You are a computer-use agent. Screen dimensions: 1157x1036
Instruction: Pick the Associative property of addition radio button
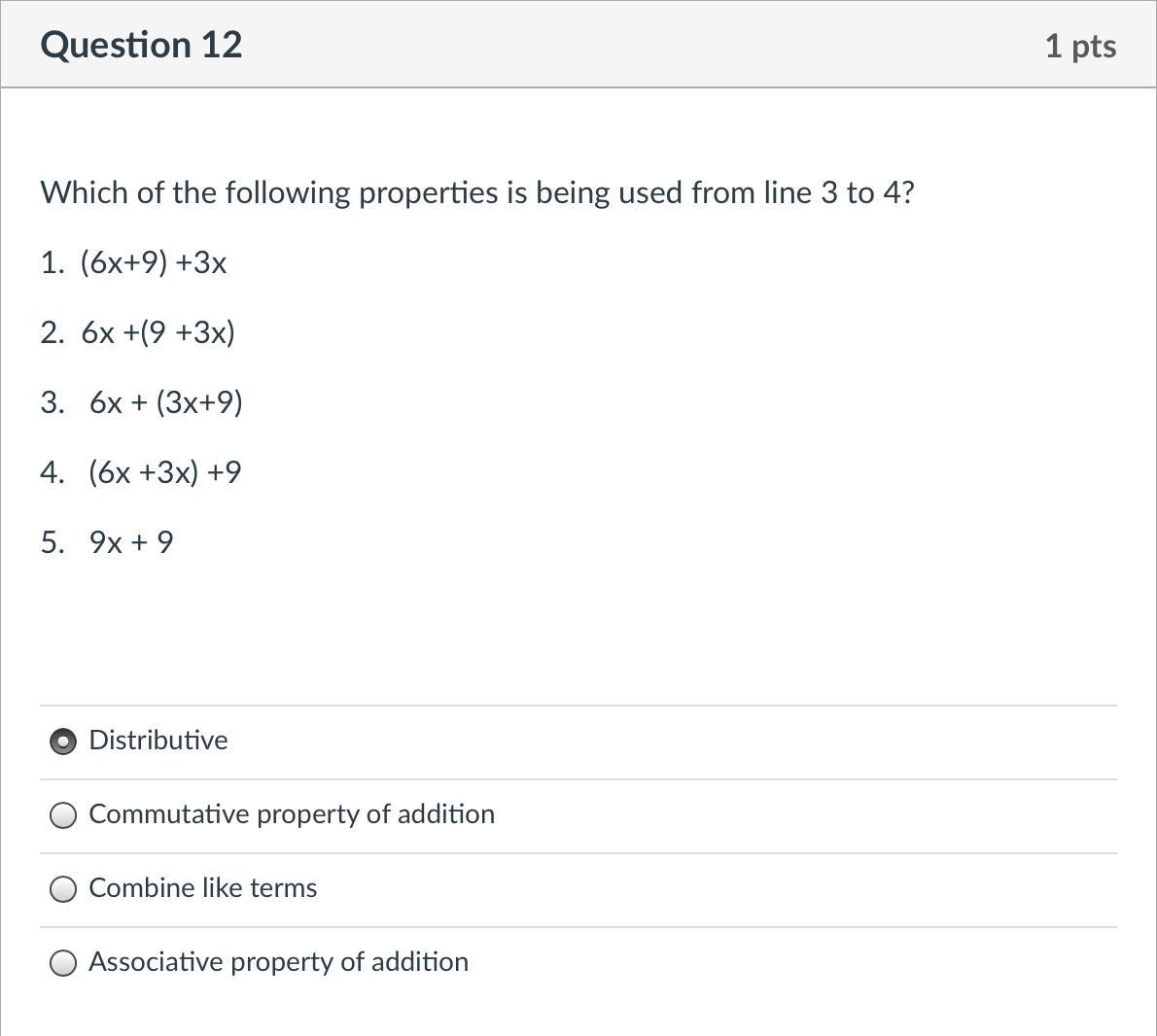[x=63, y=963]
